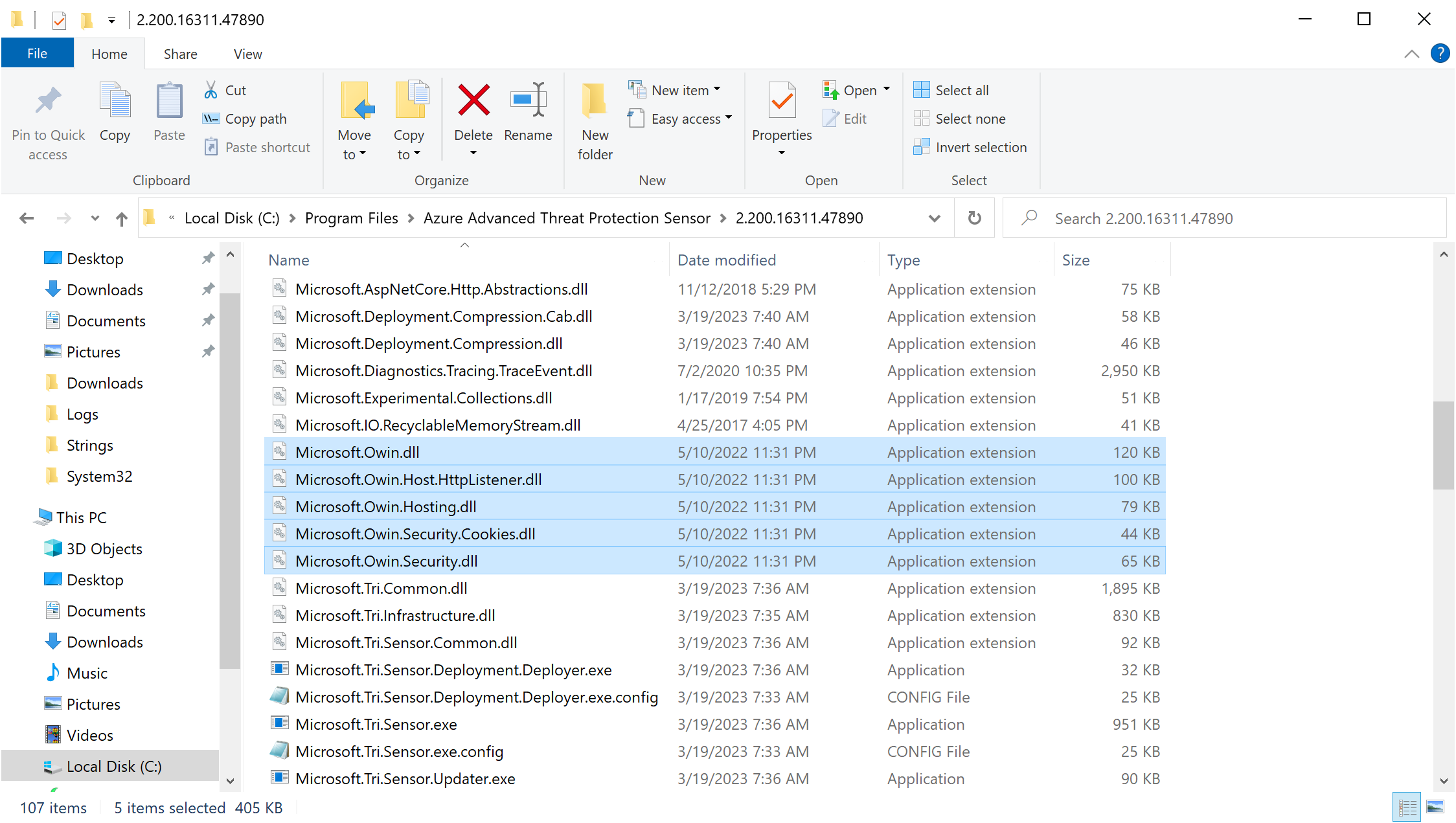Viewport: 1456px width, 823px height.
Task: Switch to details view in status bar
Action: coord(1407,807)
